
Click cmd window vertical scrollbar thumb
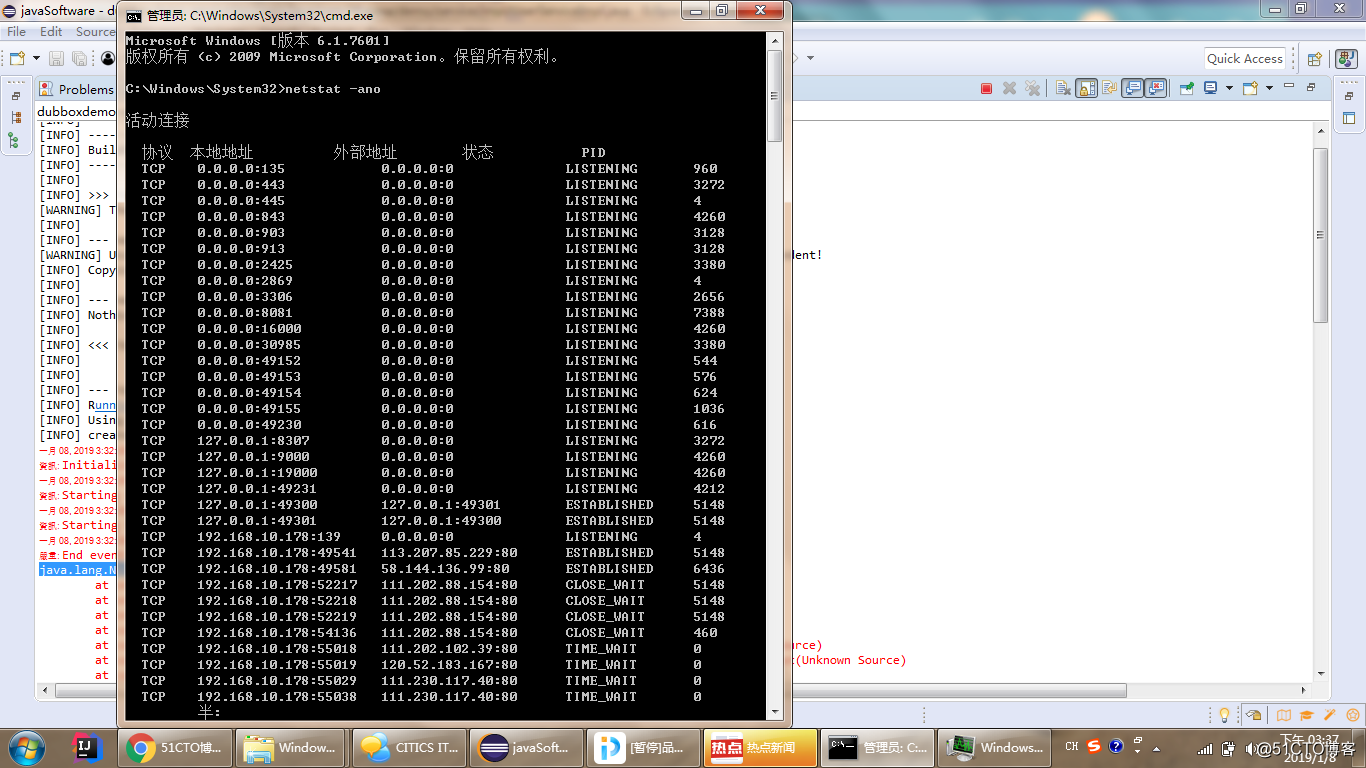click(774, 95)
